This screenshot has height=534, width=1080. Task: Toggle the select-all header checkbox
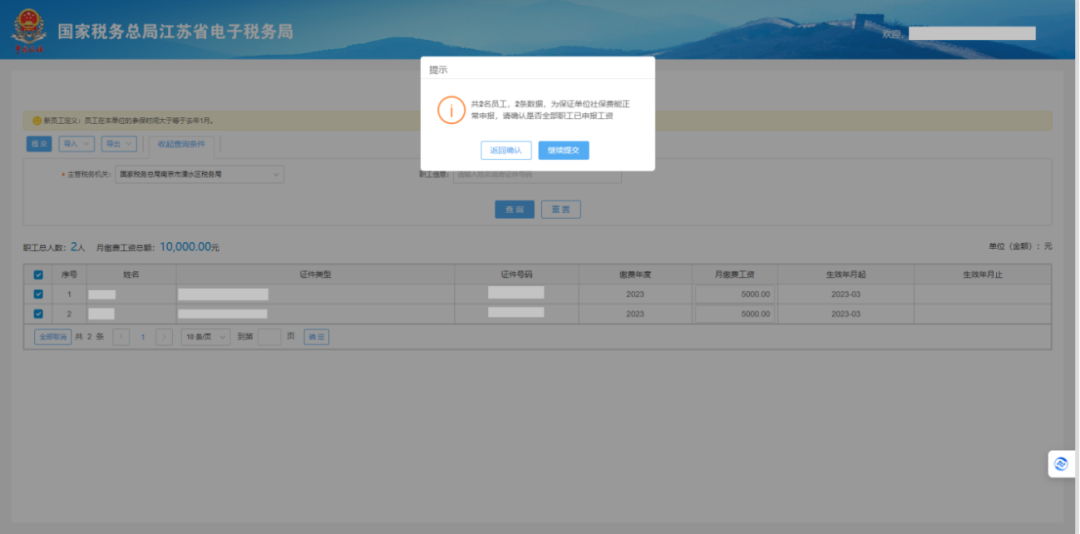pyautogui.click(x=38, y=274)
